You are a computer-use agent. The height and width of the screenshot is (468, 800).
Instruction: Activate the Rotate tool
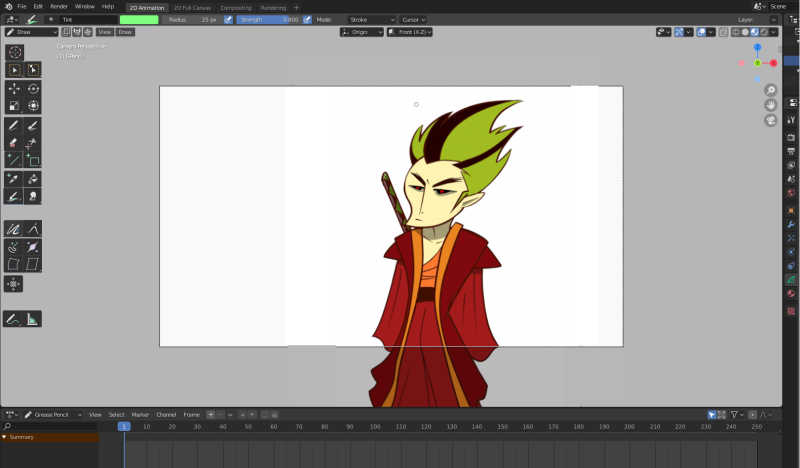click(x=33, y=89)
